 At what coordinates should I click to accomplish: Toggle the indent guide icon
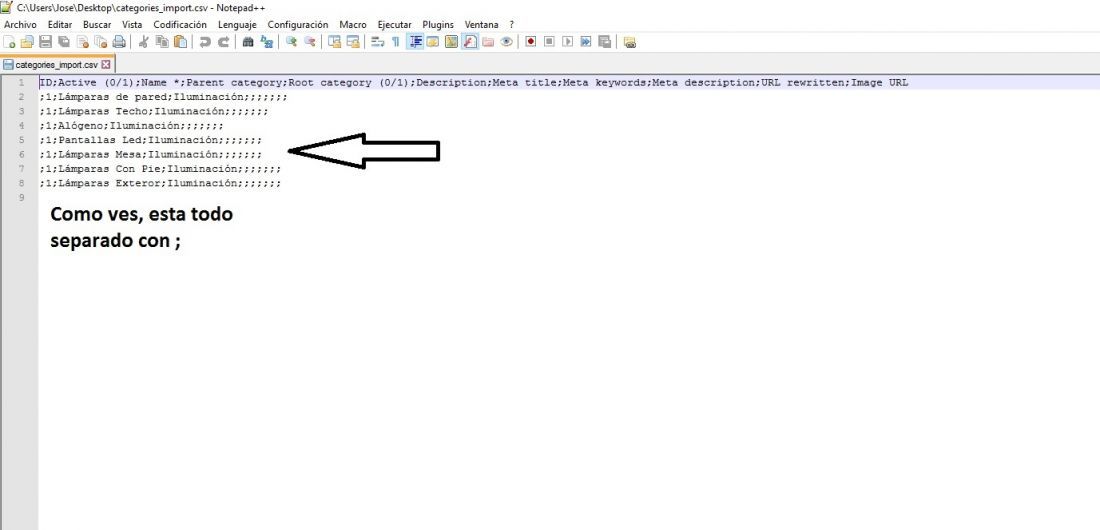415,42
